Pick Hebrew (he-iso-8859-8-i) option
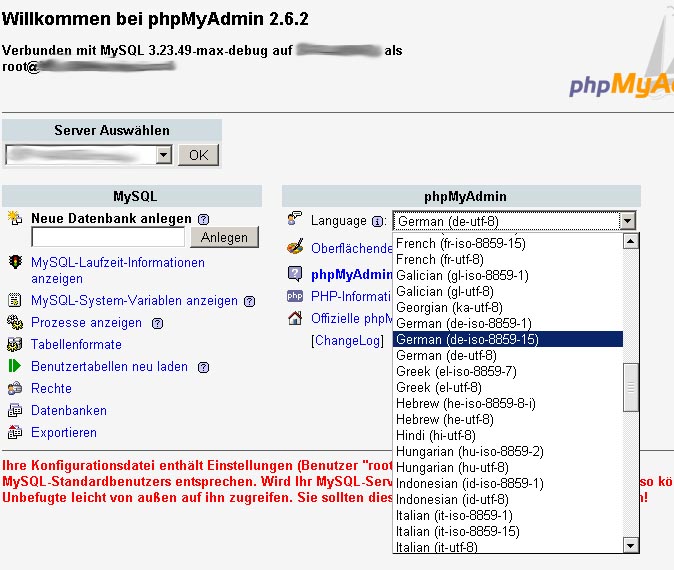Screen dimensions: 674x570 [x=508, y=403]
